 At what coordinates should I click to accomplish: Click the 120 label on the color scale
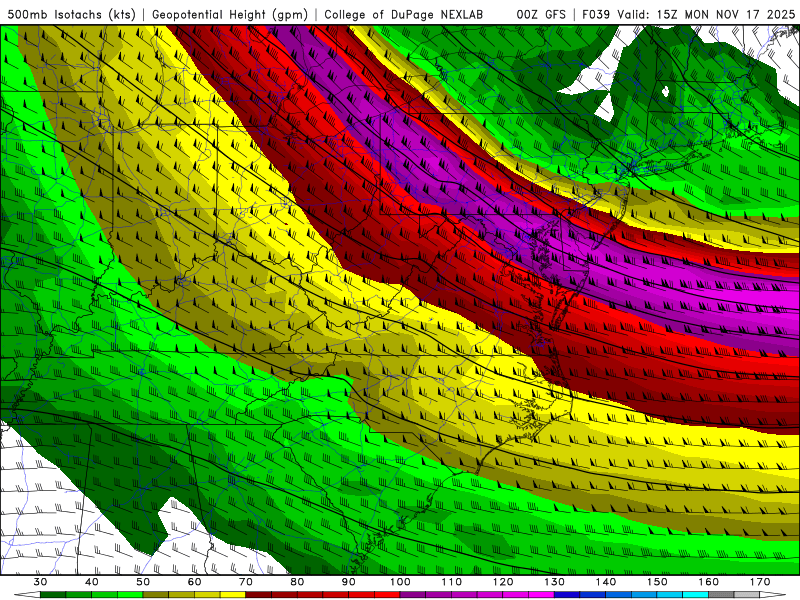(x=503, y=582)
